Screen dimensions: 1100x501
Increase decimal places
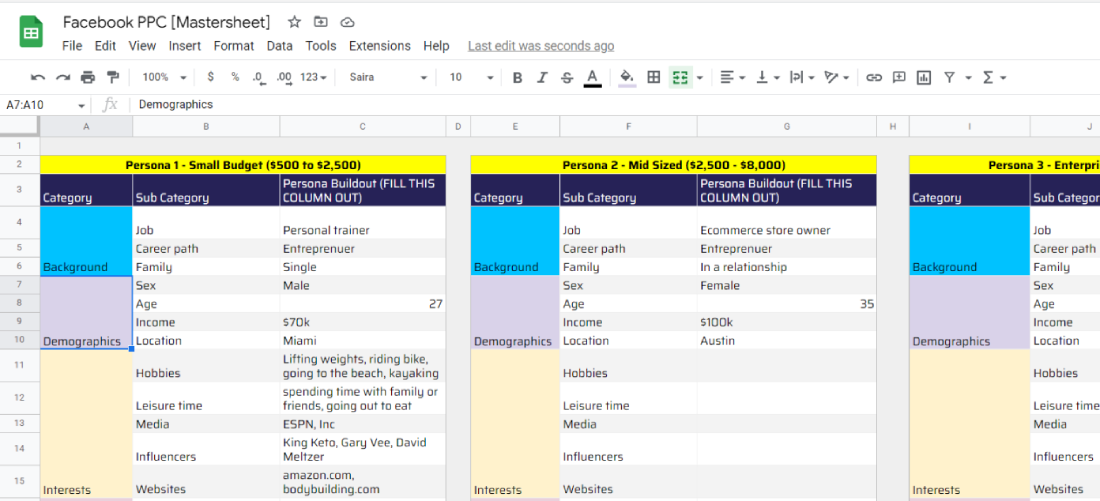click(284, 77)
